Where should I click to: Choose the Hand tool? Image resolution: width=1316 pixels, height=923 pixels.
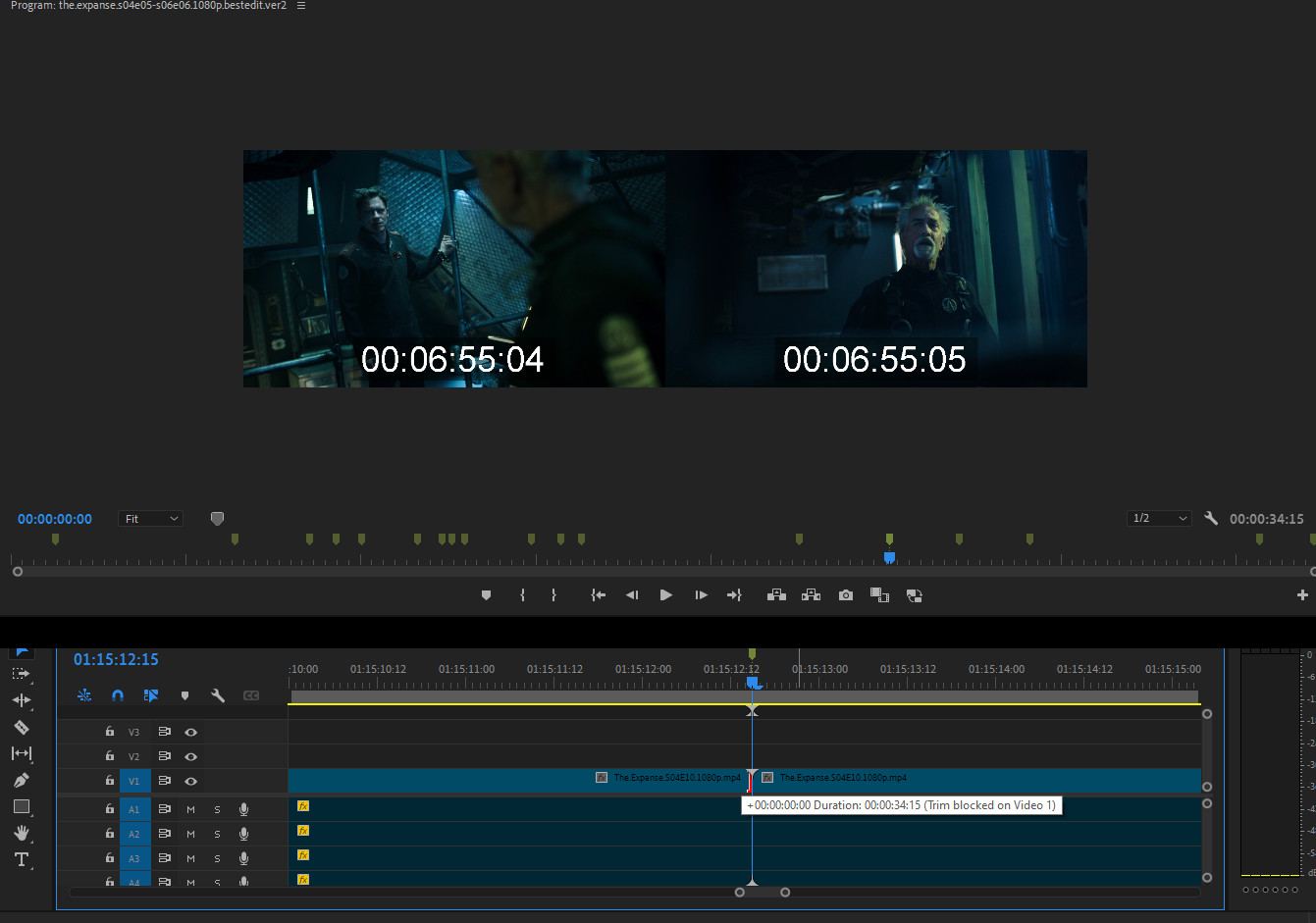pos(22,833)
